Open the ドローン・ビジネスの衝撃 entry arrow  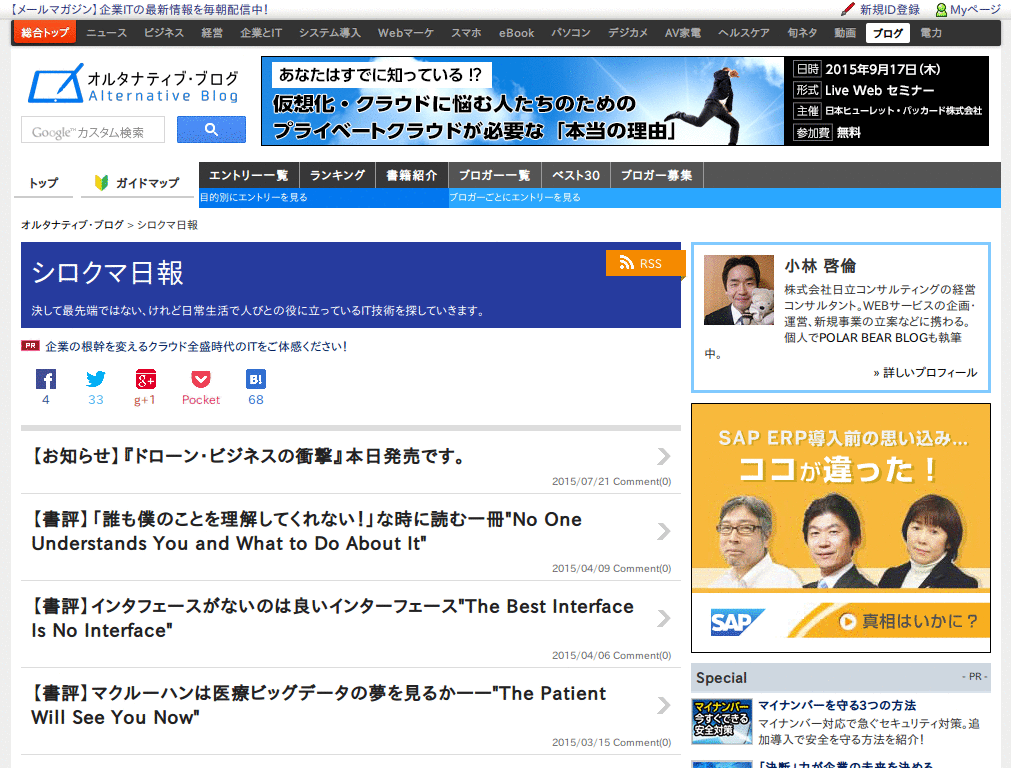(663, 457)
